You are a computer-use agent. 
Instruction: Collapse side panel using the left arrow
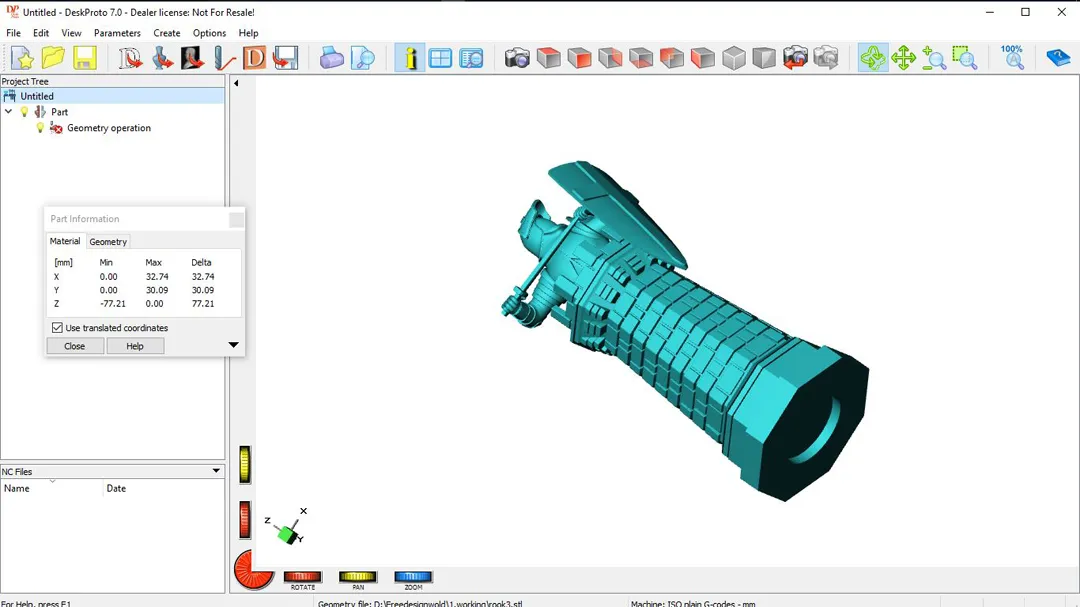tap(236, 83)
